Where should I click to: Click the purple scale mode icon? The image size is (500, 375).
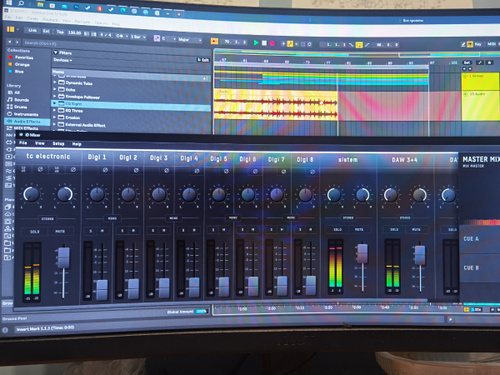point(157,38)
